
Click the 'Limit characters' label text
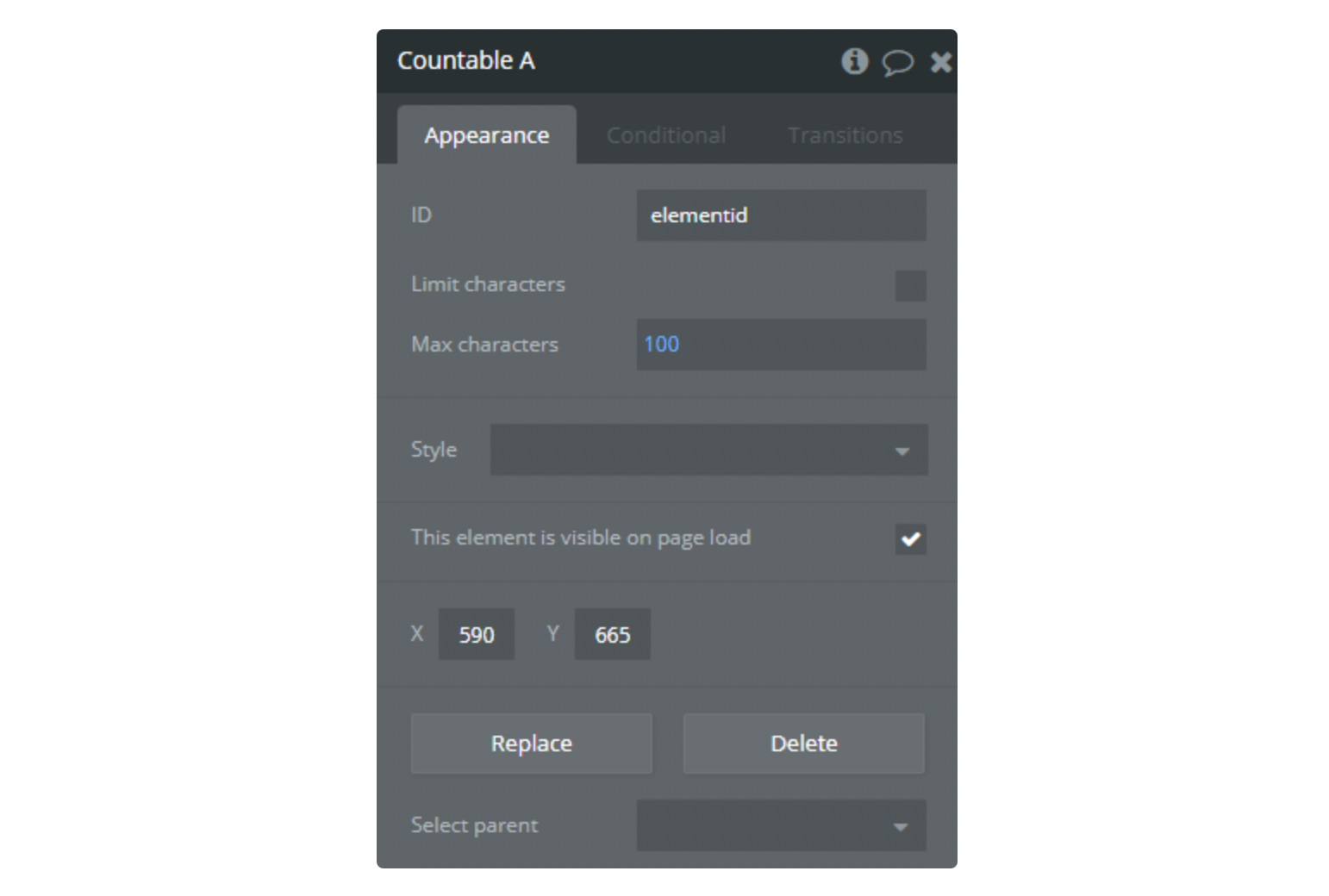point(488,284)
